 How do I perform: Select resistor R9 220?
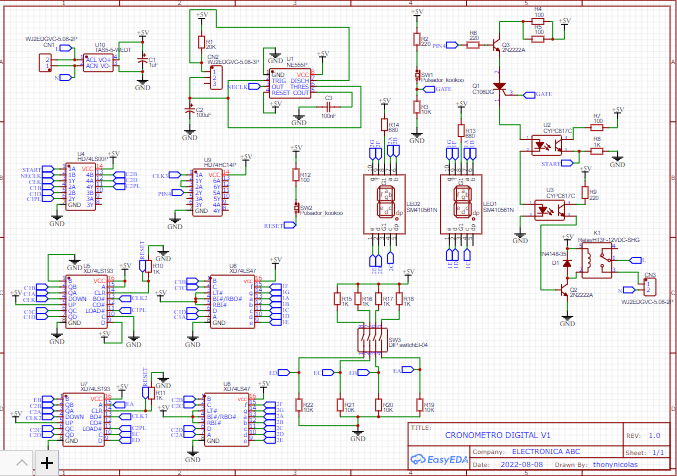click(585, 193)
